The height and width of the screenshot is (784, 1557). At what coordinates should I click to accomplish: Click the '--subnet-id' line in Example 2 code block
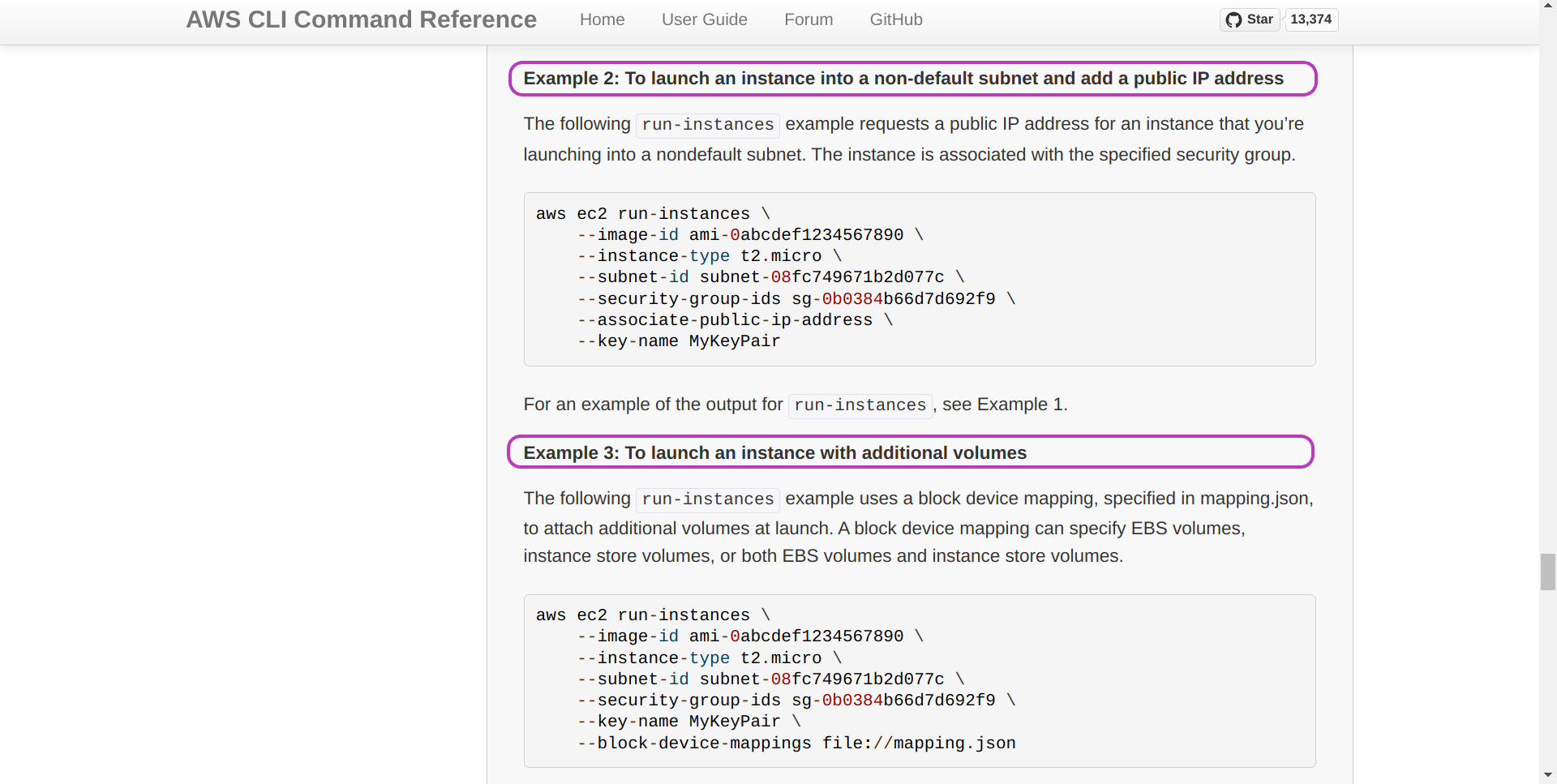pos(770,277)
